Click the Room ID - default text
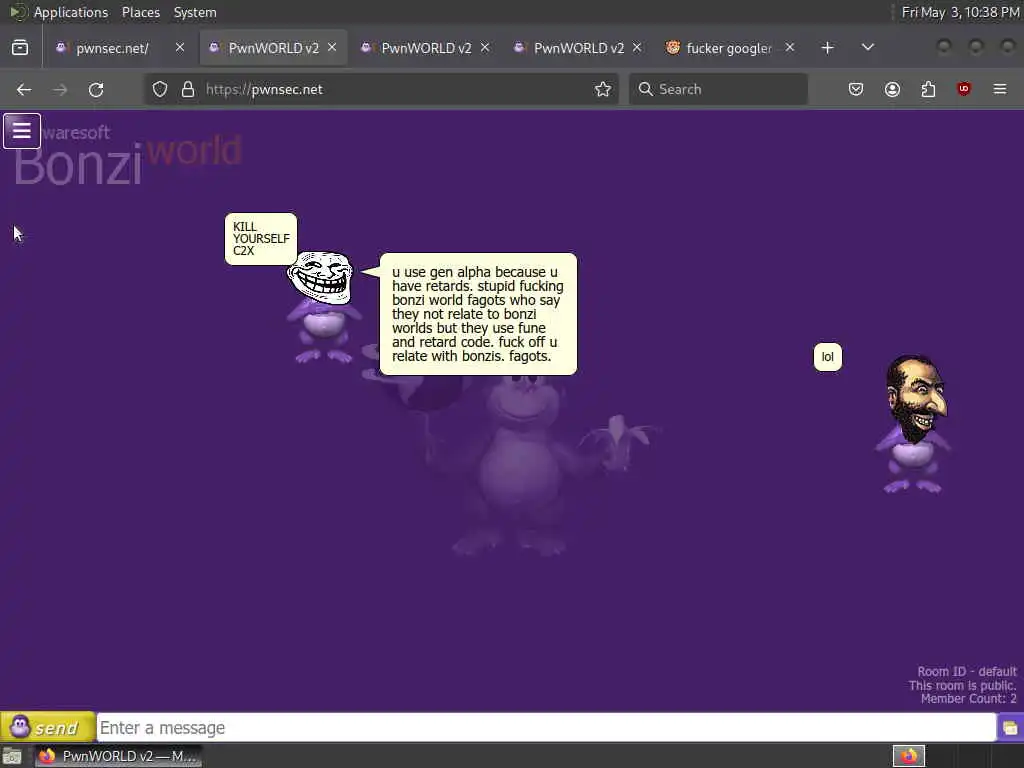Image resolution: width=1024 pixels, height=768 pixels. pyautogui.click(x=967, y=671)
